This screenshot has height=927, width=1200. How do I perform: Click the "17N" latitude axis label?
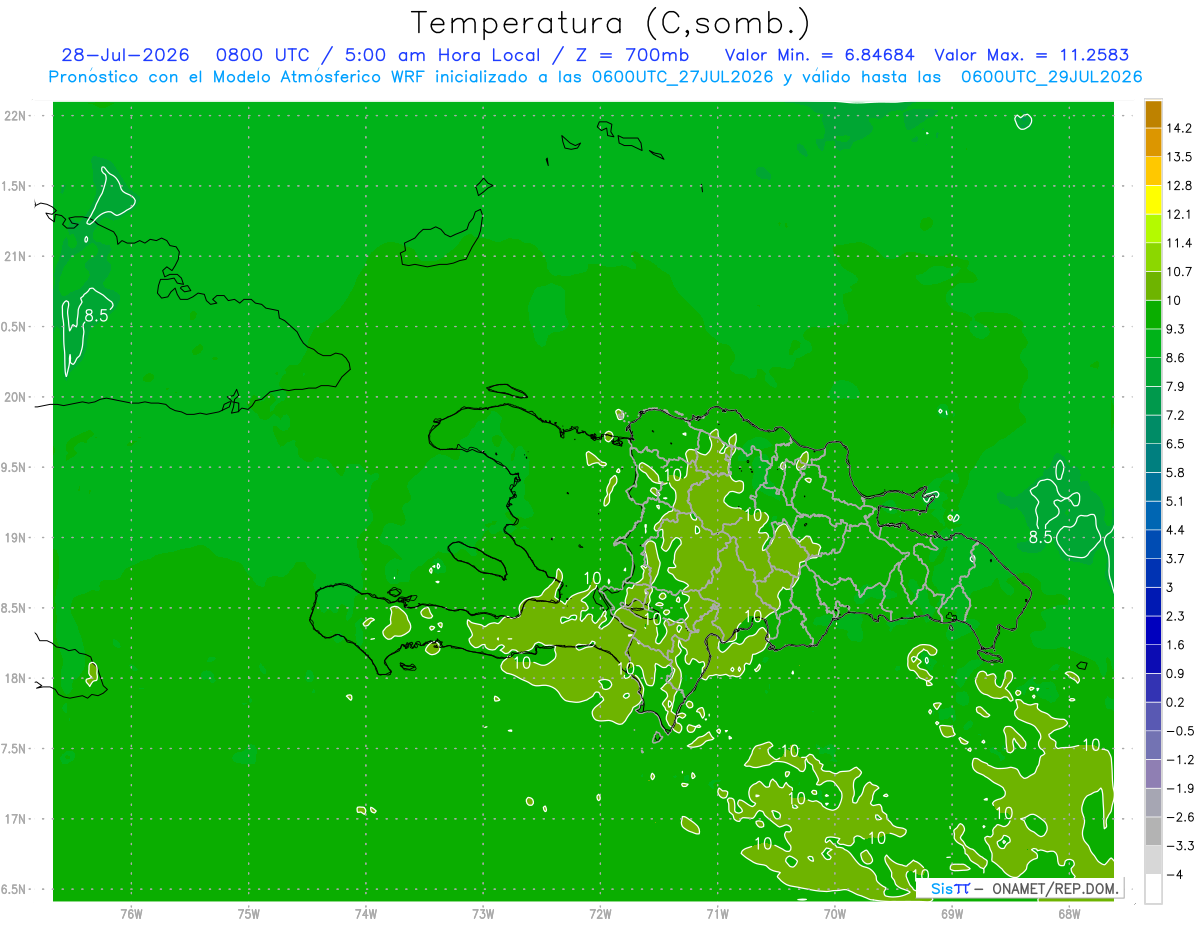pyautogui.click(x=14, y=819)
